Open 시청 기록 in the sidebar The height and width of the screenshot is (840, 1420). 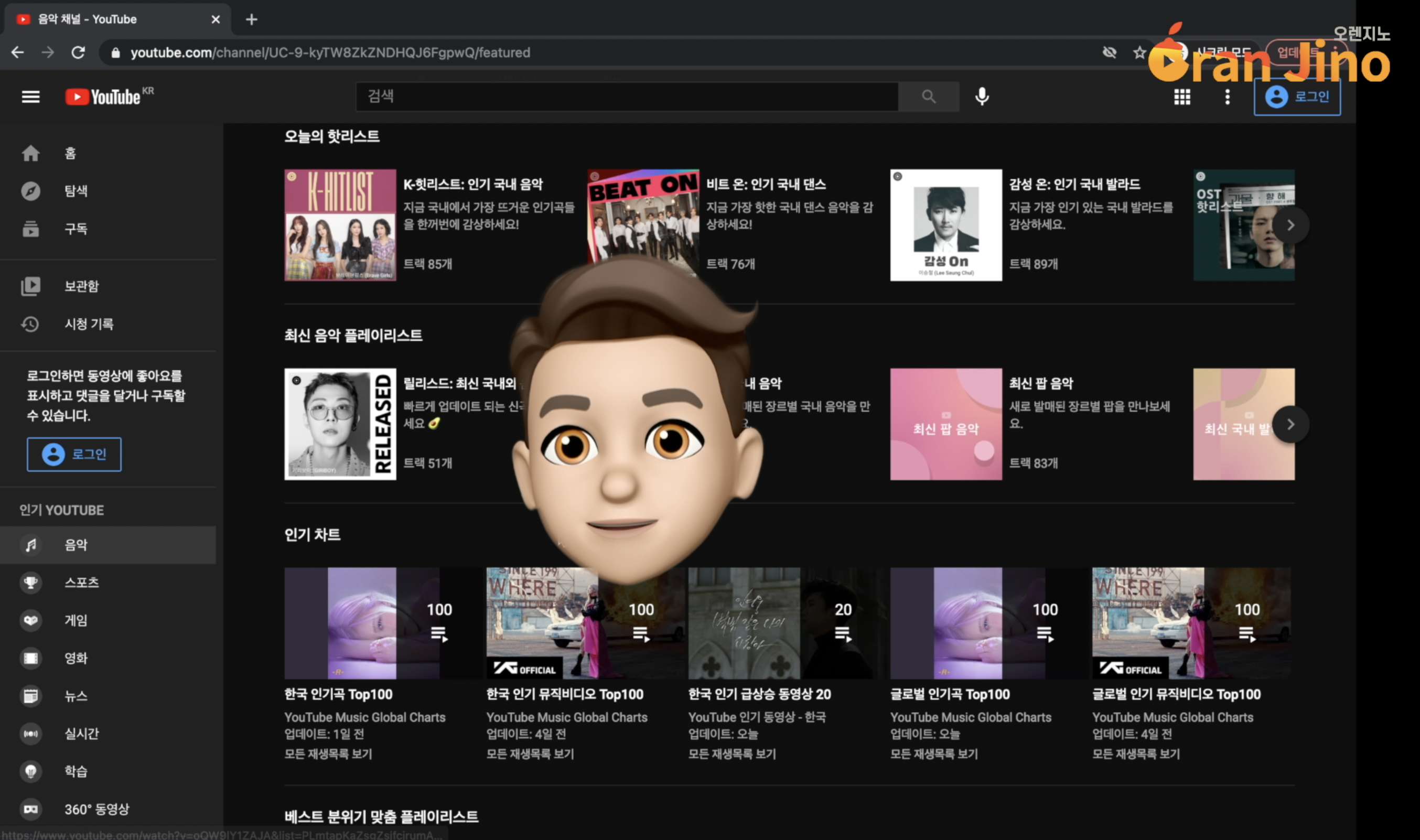pyautogui.click(x=88, y=324)
